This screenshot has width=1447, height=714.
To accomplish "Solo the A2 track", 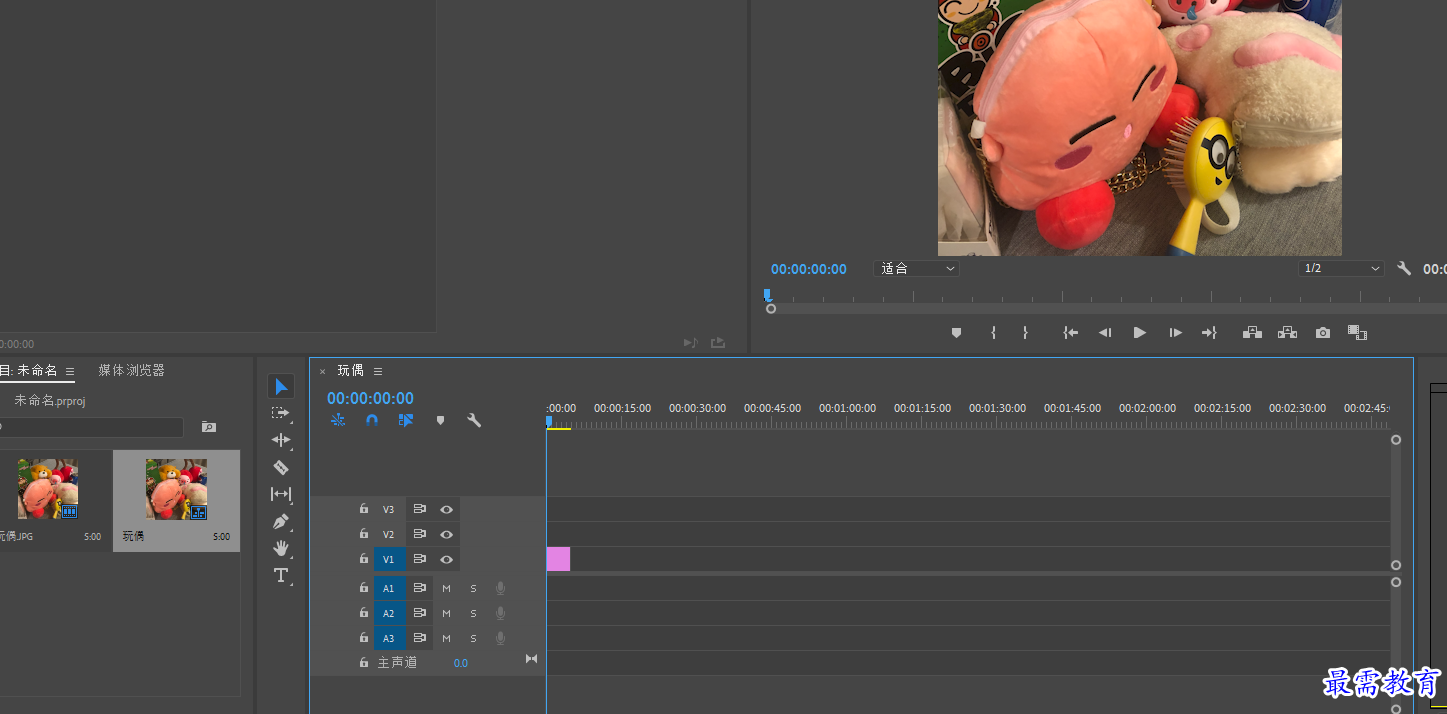I will click(x=473, y=614).
